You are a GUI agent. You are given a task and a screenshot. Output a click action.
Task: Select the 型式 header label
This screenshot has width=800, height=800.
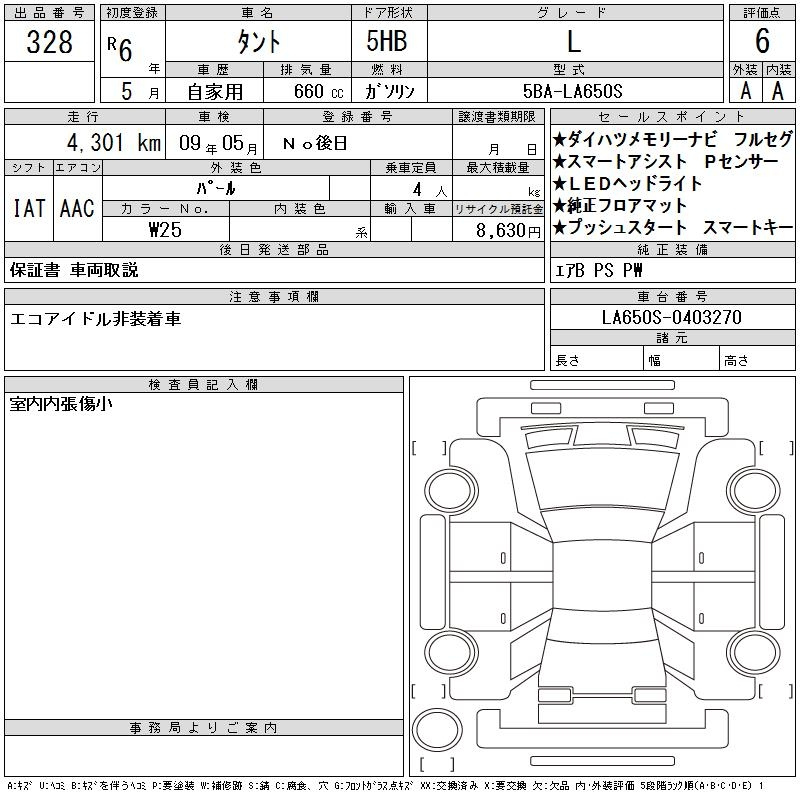pos(569,69)
